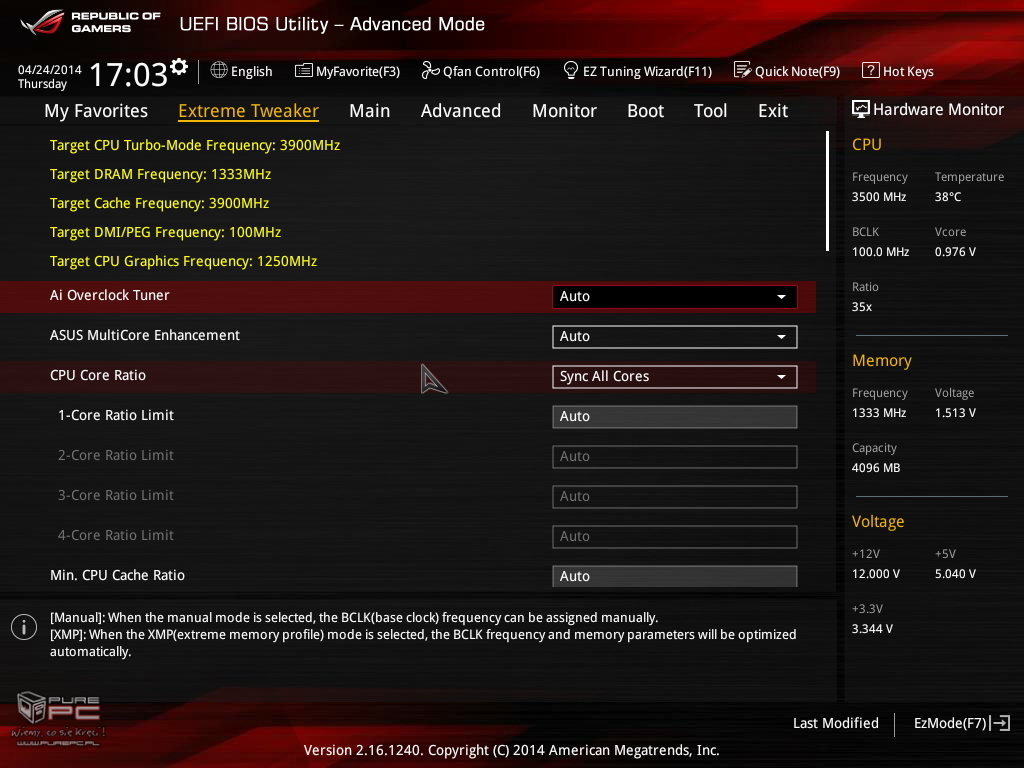Click the Hot Keys question mark icon
1024x768 pixels.
(870, 70)
